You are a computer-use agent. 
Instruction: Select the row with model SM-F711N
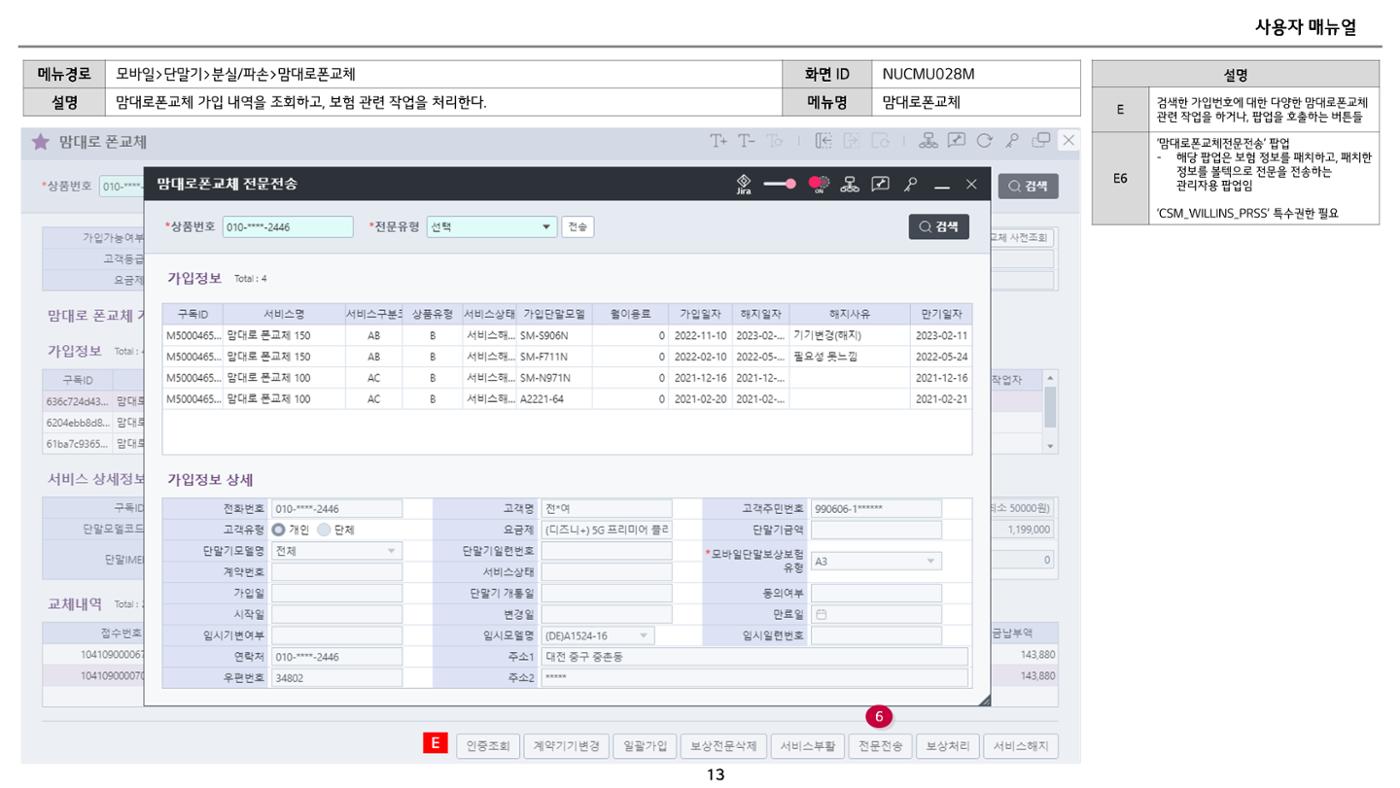pyautogui.click(x=566, y=356)
